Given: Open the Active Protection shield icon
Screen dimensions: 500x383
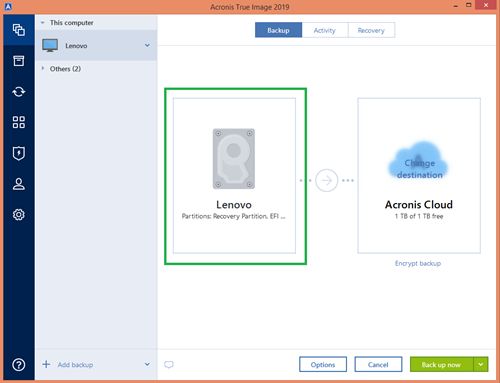Looking at the screenshot, I should point(19,153).
